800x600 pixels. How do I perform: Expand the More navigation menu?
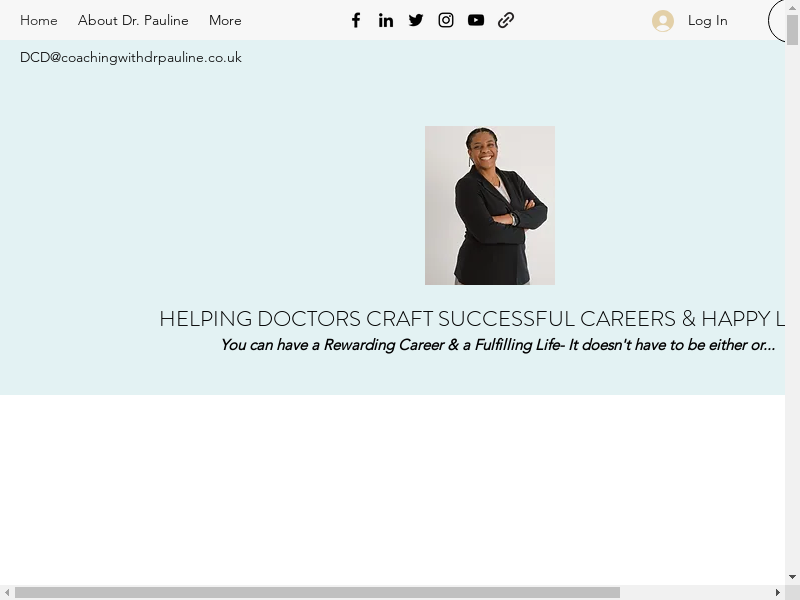click(225, 20)
